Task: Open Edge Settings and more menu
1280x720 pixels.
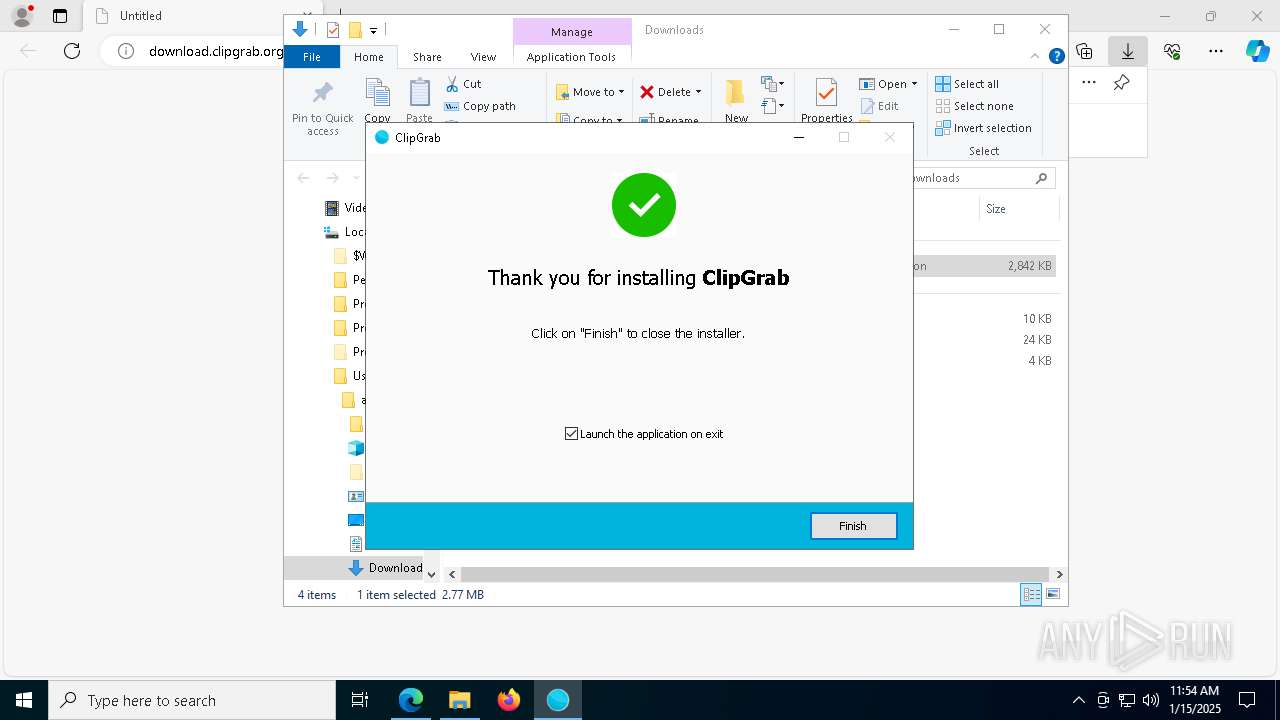Action: click(1216, 51)
